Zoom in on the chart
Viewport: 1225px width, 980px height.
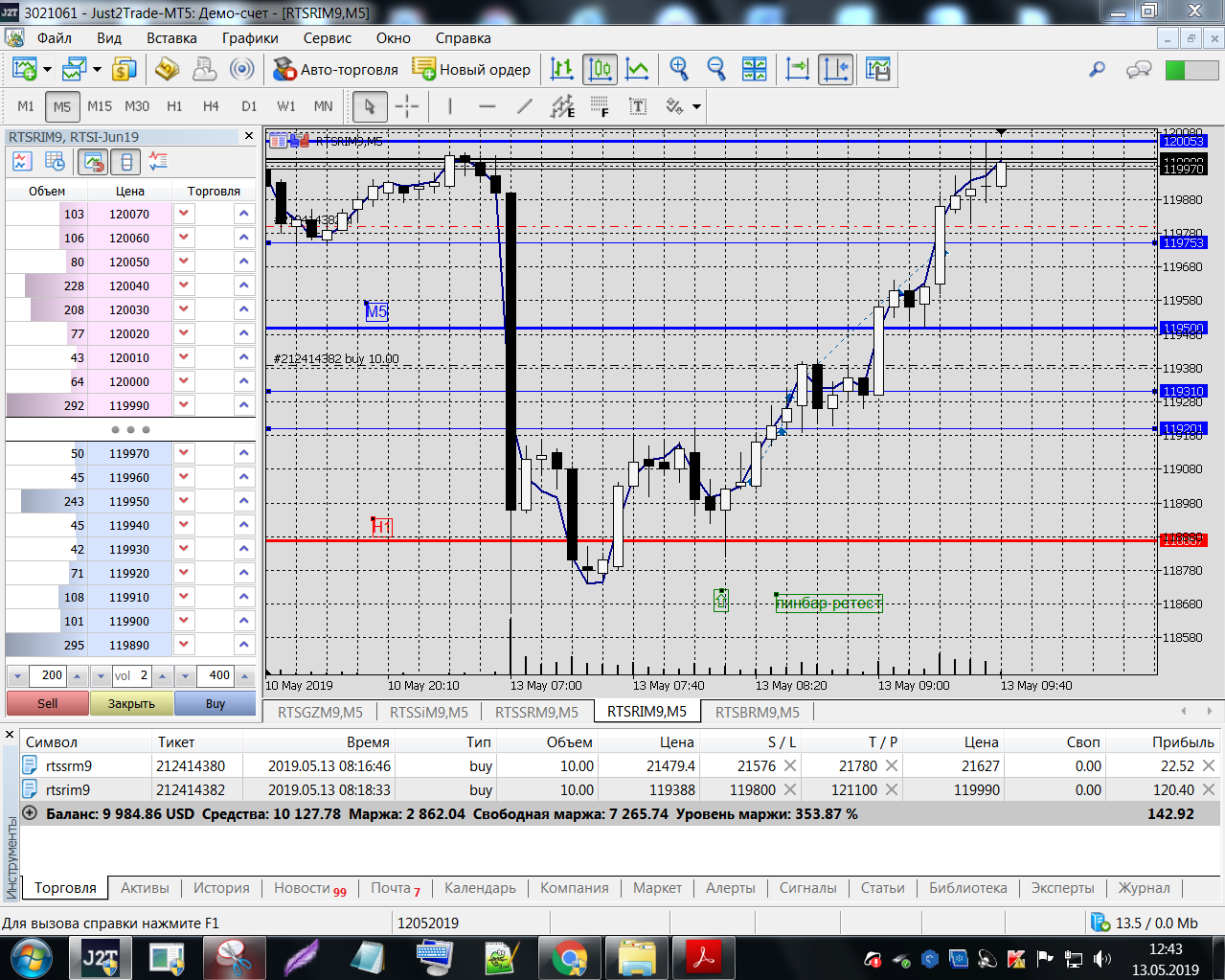[x=679, y=69]
